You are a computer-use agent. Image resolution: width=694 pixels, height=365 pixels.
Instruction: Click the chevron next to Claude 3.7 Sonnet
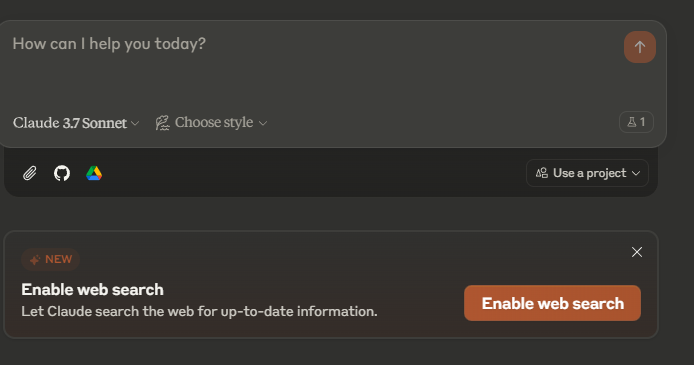[x=135, y=123]
